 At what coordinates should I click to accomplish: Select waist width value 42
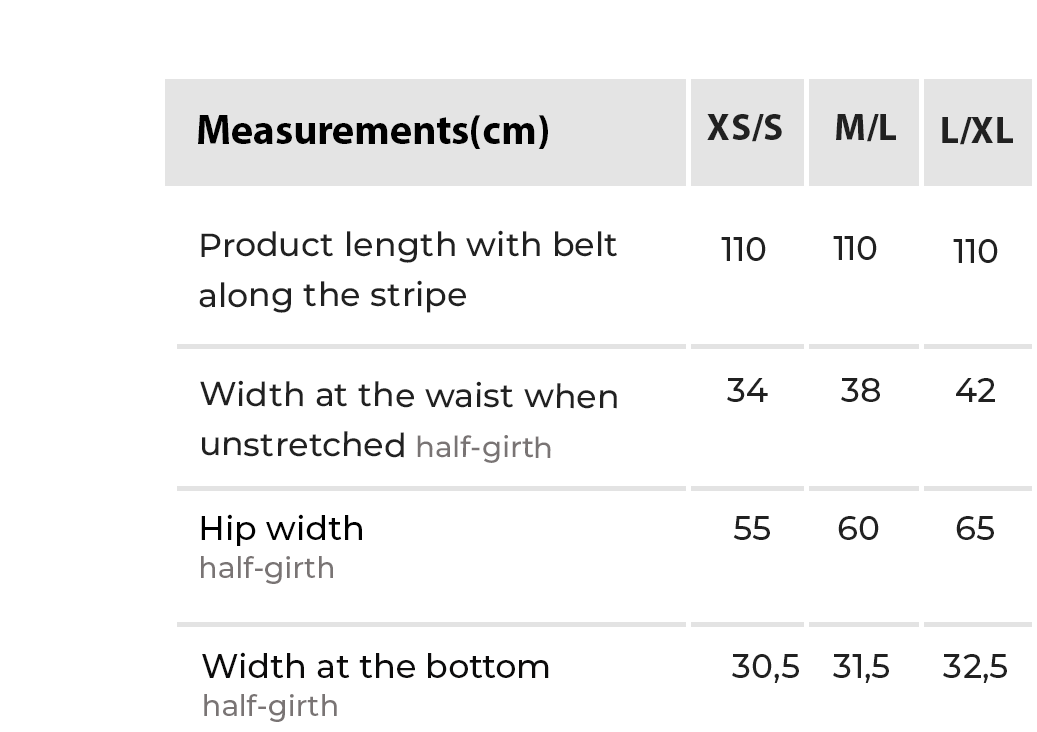[976, 391]
